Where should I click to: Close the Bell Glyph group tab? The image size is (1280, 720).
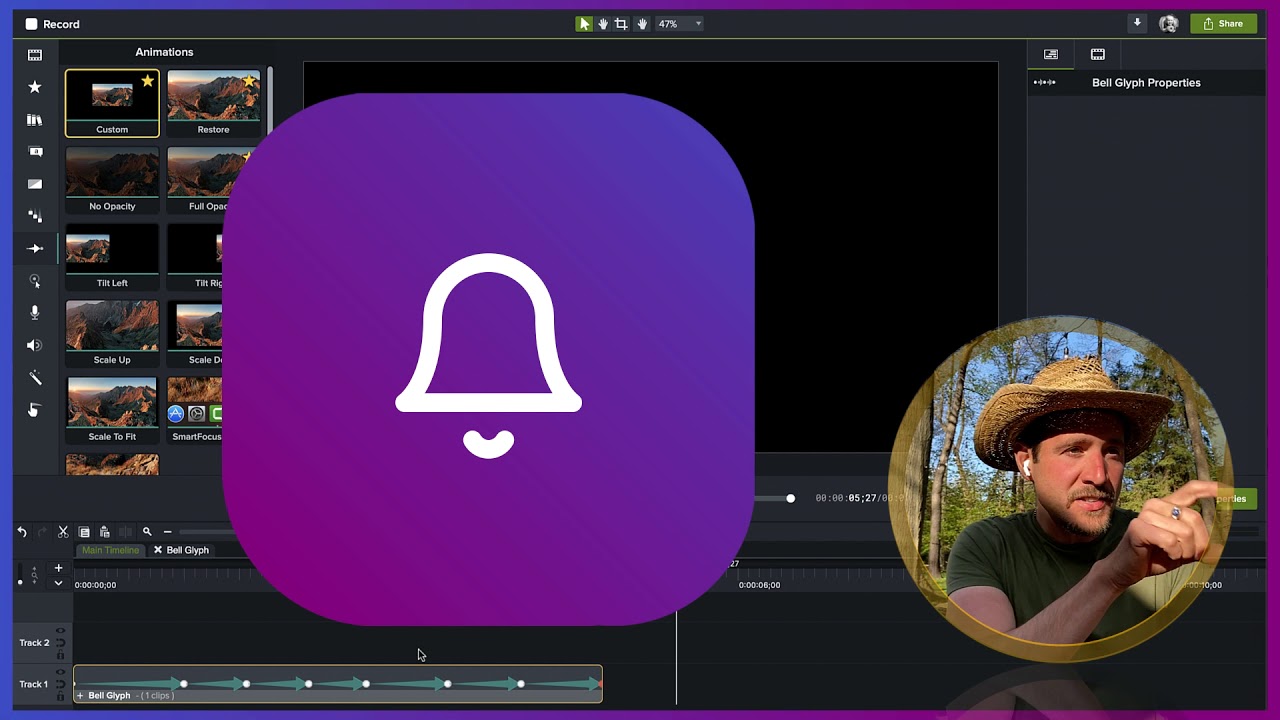coord(157,550)
